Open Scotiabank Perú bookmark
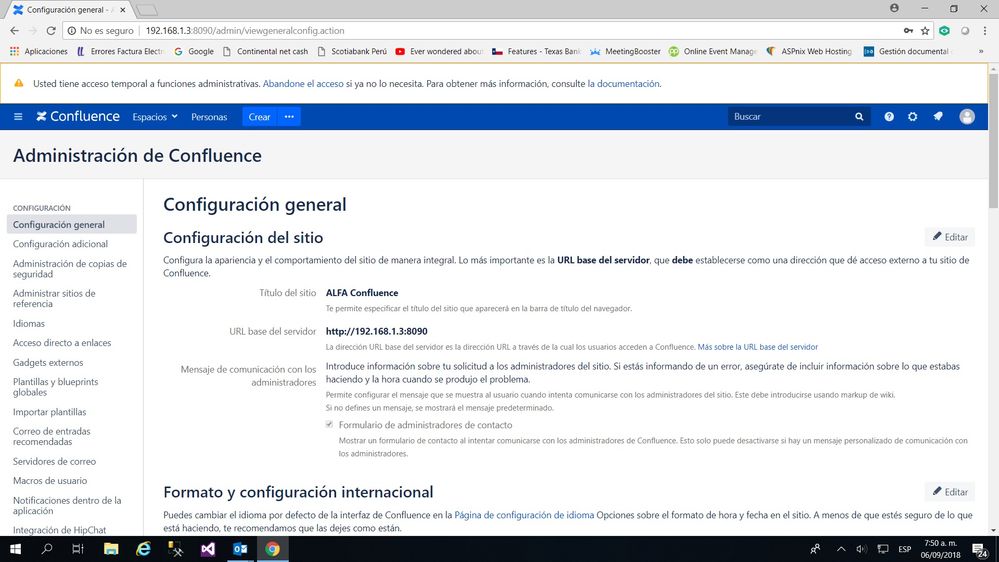The height and width of the screenshot is (562, 999). 352,52
